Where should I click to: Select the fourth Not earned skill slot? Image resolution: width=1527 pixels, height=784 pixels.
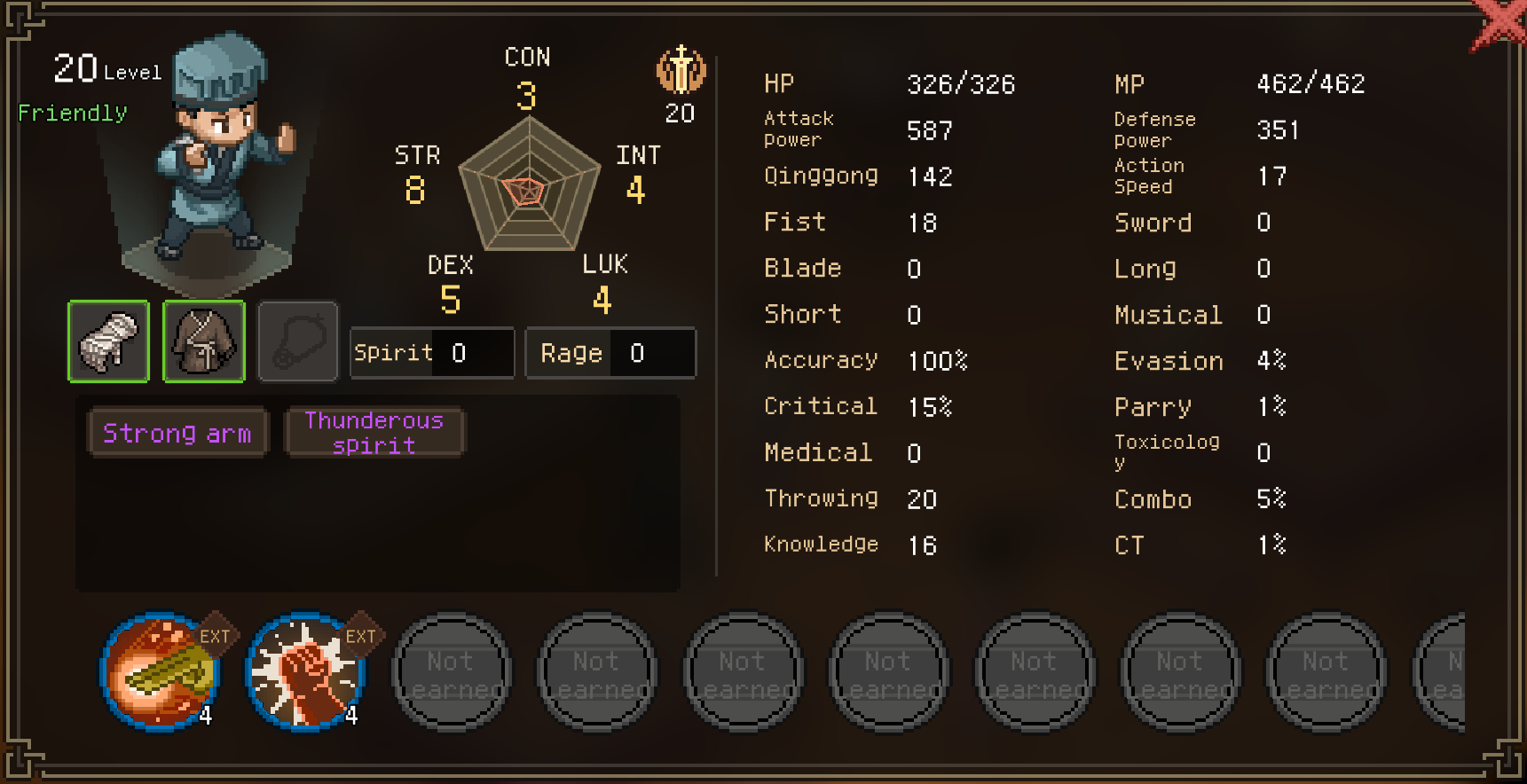click(x=888, y=672)
